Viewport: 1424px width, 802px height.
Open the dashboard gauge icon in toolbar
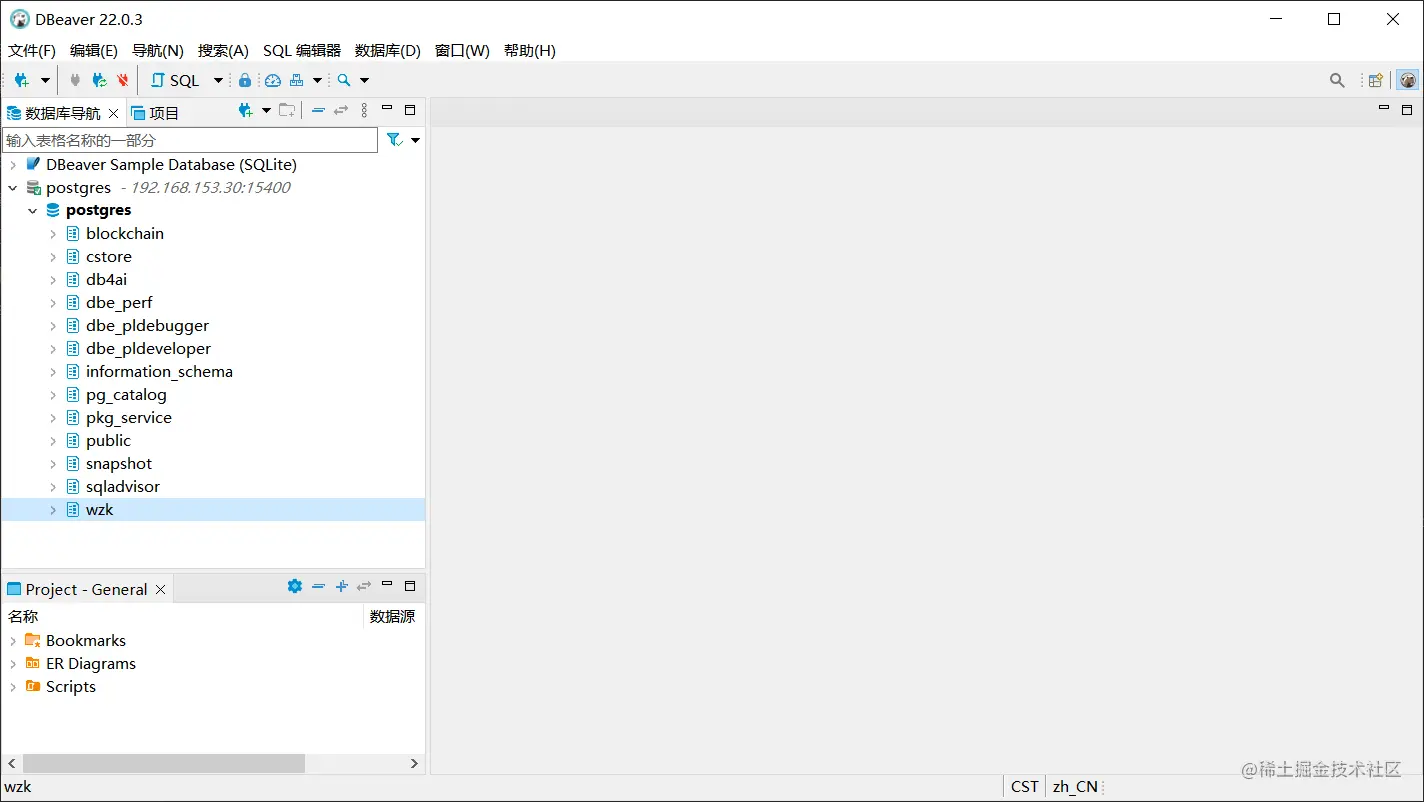point(273,80)
